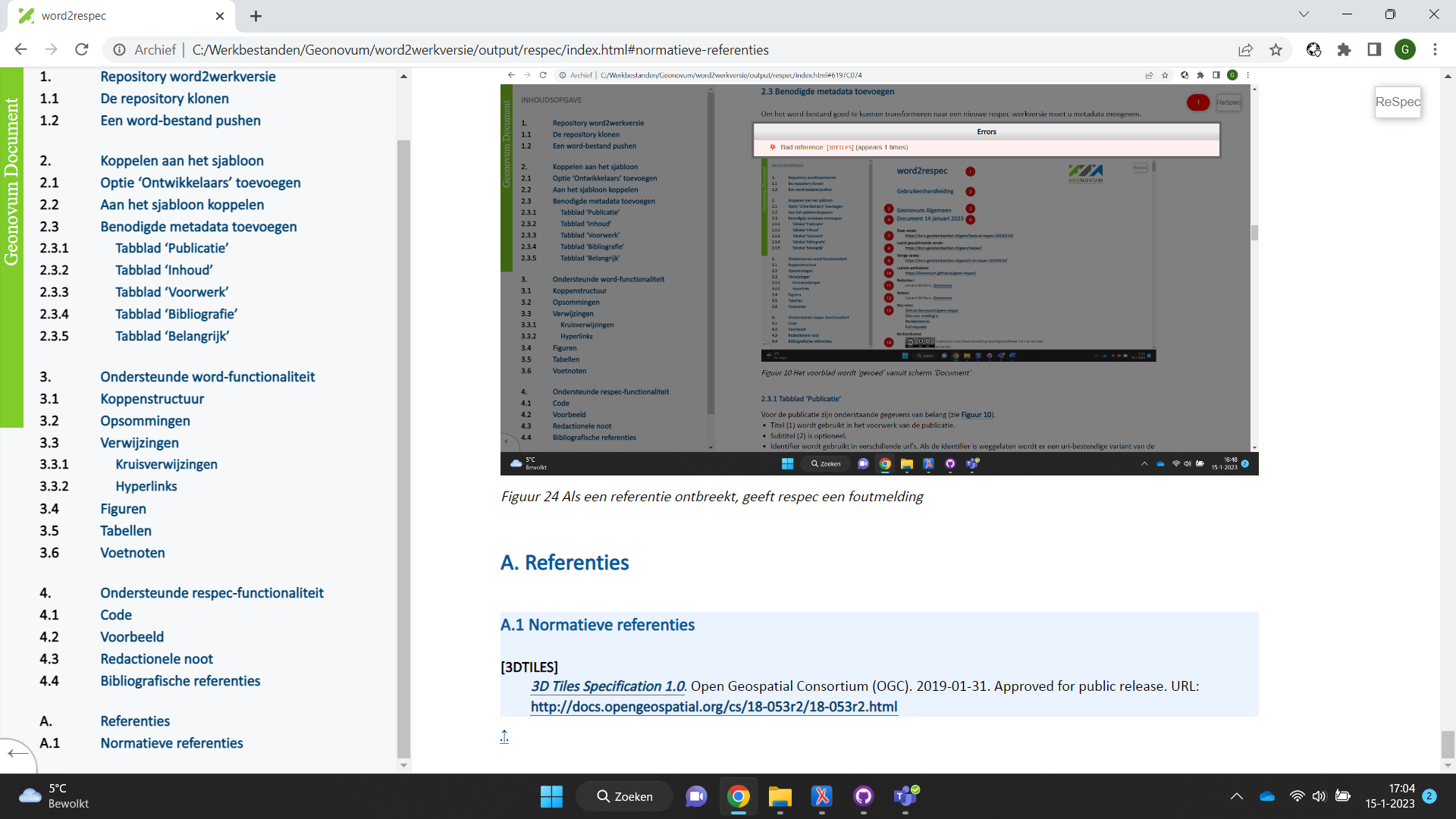Viewport: 1456px width, 819px height.
Task: Go to Een word-bestand pushen section
Action: coord(180,121)
